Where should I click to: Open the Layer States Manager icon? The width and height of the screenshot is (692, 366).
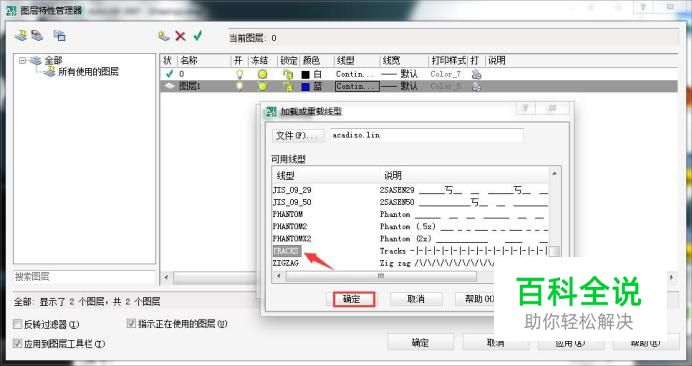tap(60, 36)
